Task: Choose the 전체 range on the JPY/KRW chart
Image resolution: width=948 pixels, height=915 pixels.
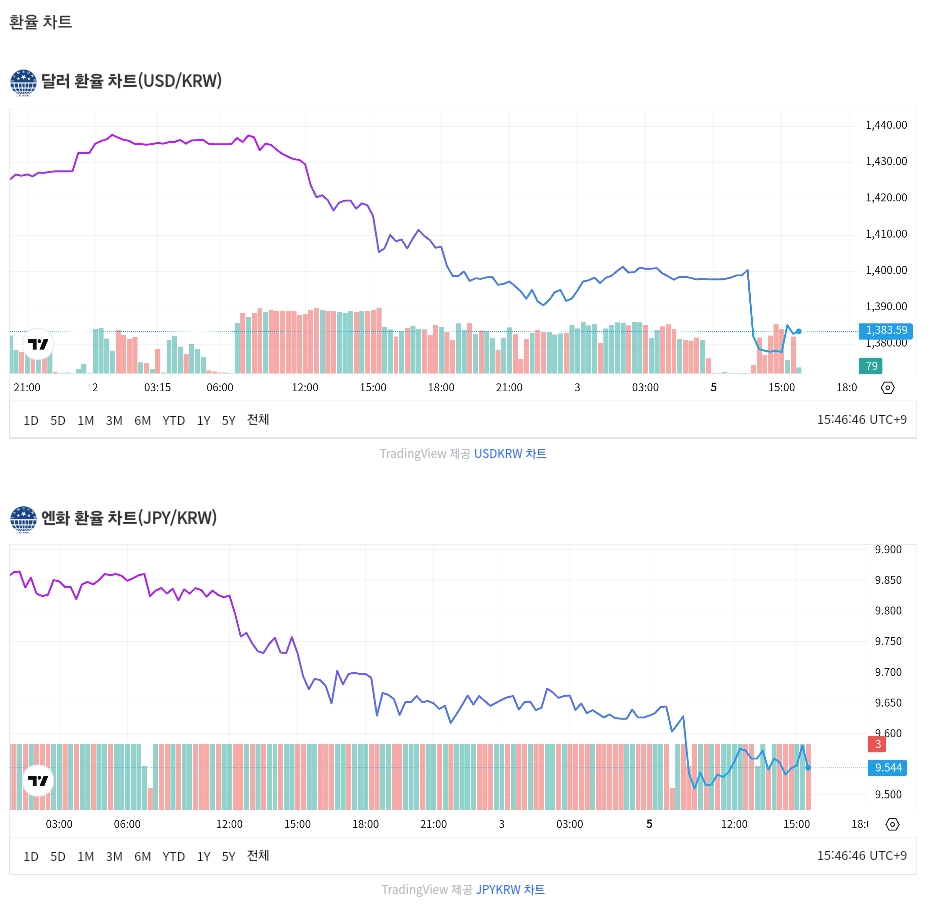Action: 258,856
